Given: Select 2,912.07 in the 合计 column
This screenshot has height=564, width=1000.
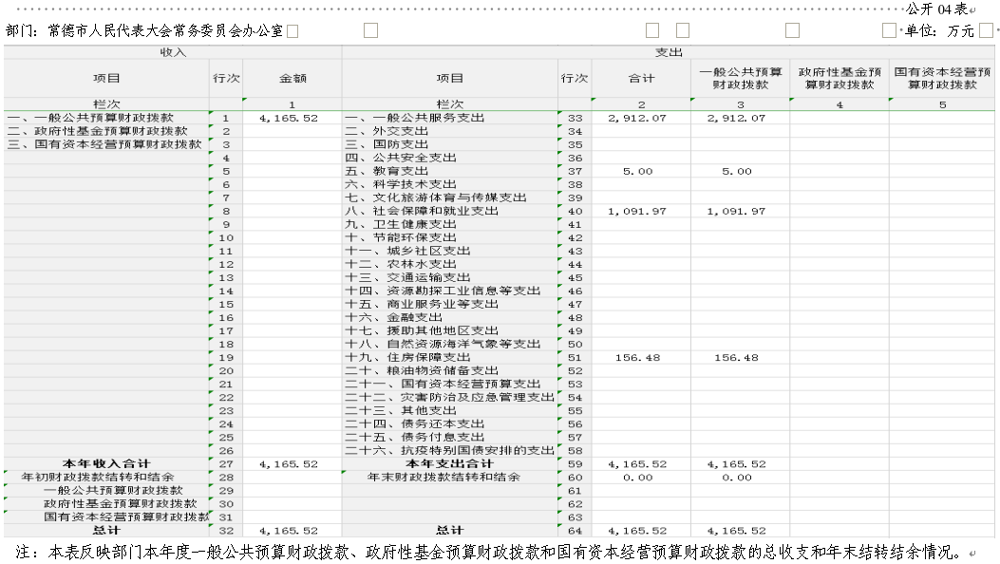Looking at the screenshot, I should click(637, 119).
